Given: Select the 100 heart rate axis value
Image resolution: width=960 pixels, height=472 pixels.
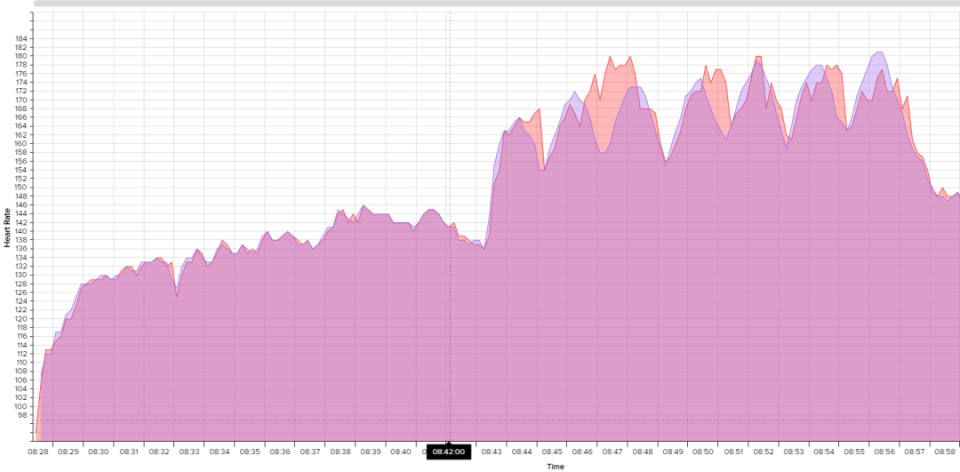Looking at the screenshot, I should pos(23,406).
